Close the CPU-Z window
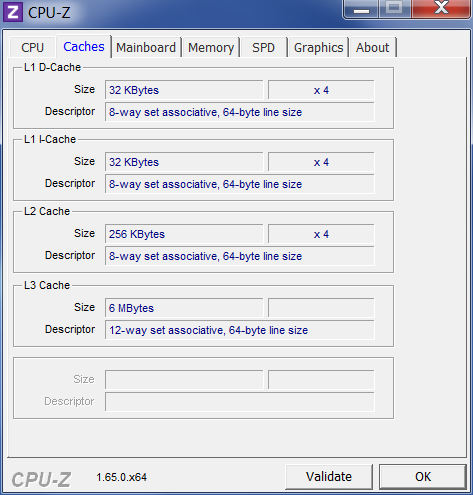 click(x=441, y=9)
